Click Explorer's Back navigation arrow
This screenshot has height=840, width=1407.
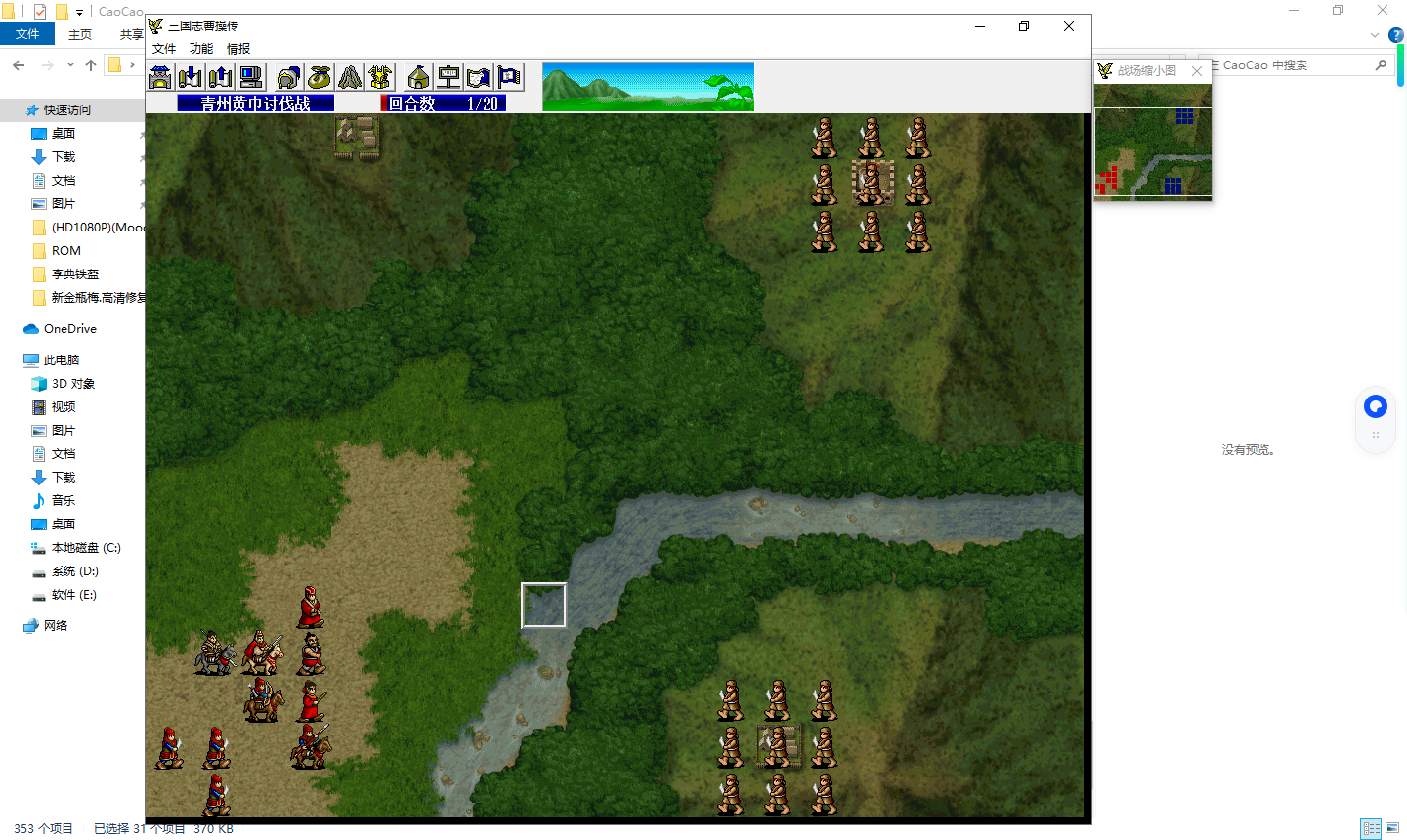(x=19, y=65)
